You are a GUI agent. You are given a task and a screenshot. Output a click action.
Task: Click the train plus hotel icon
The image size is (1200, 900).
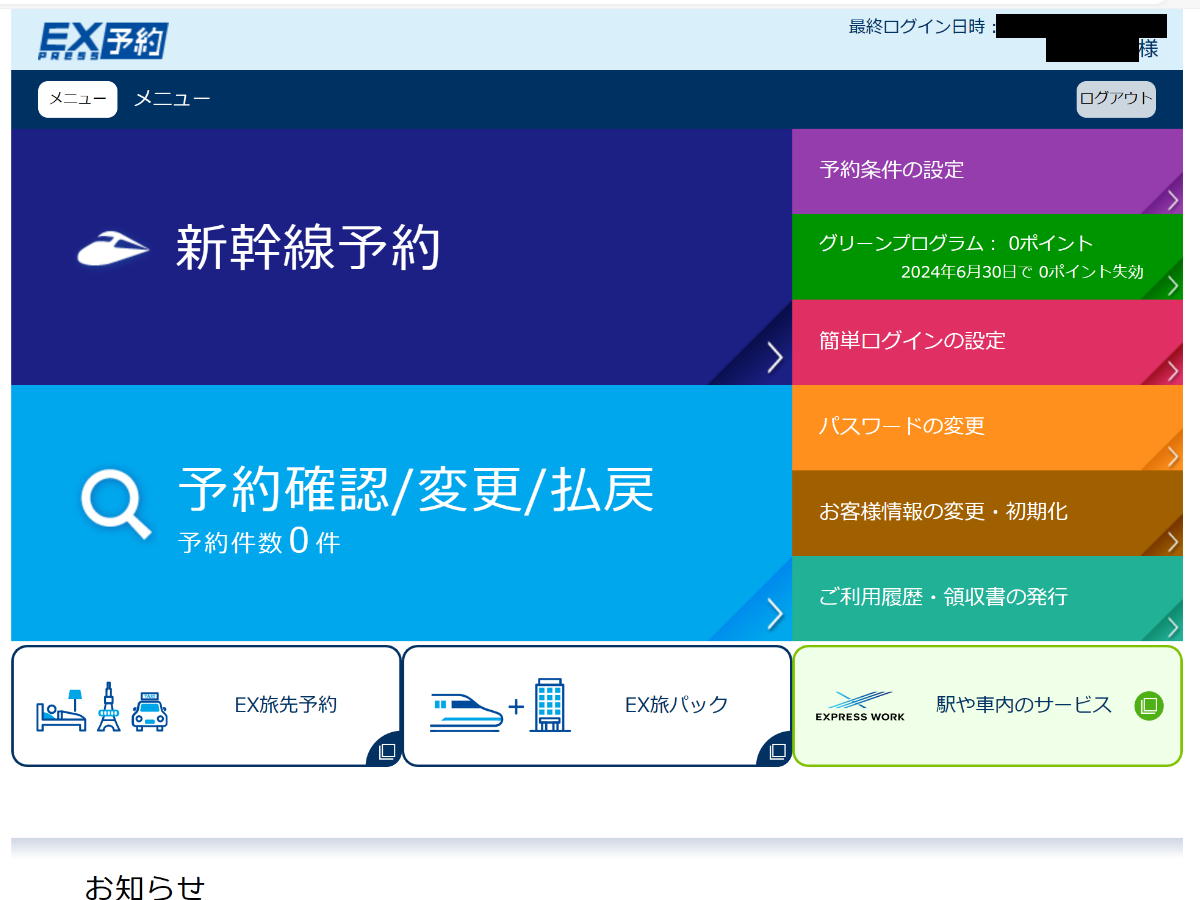[500, 705]
